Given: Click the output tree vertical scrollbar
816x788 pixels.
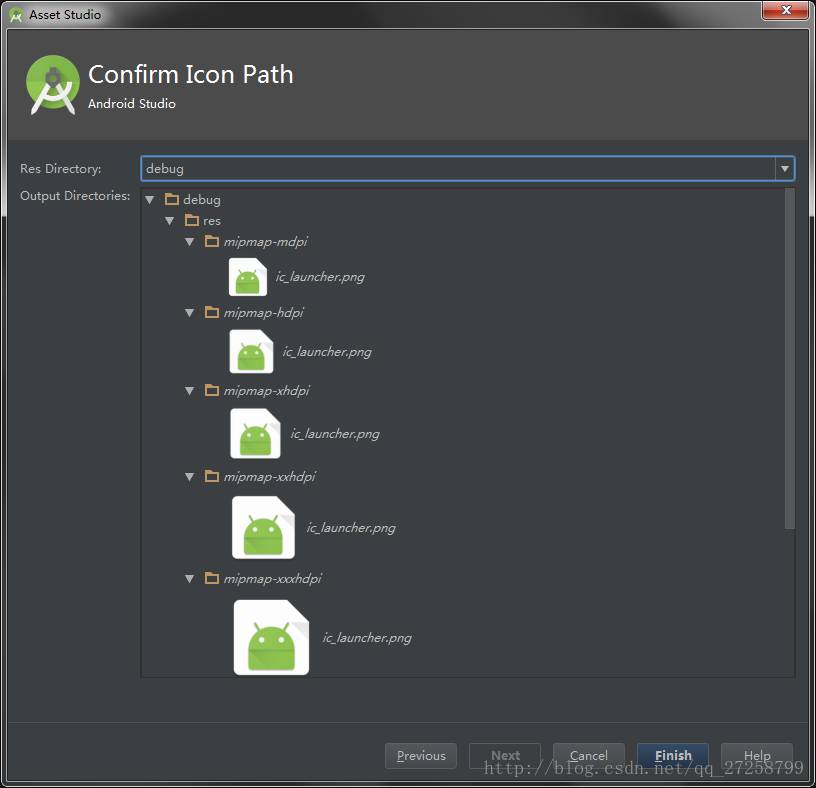Looking at the screenshot, I should coord(789,359).
